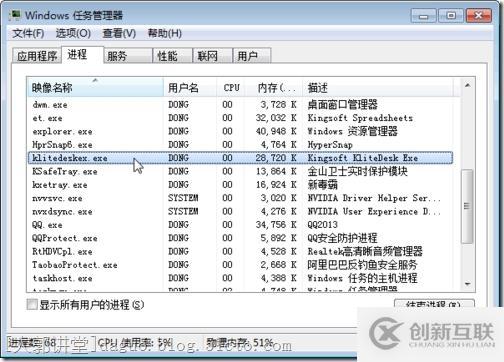Viewport: 504px width, 362px height.
Task: Select the explorer.exe process row
Action: (x=240, y=131)
